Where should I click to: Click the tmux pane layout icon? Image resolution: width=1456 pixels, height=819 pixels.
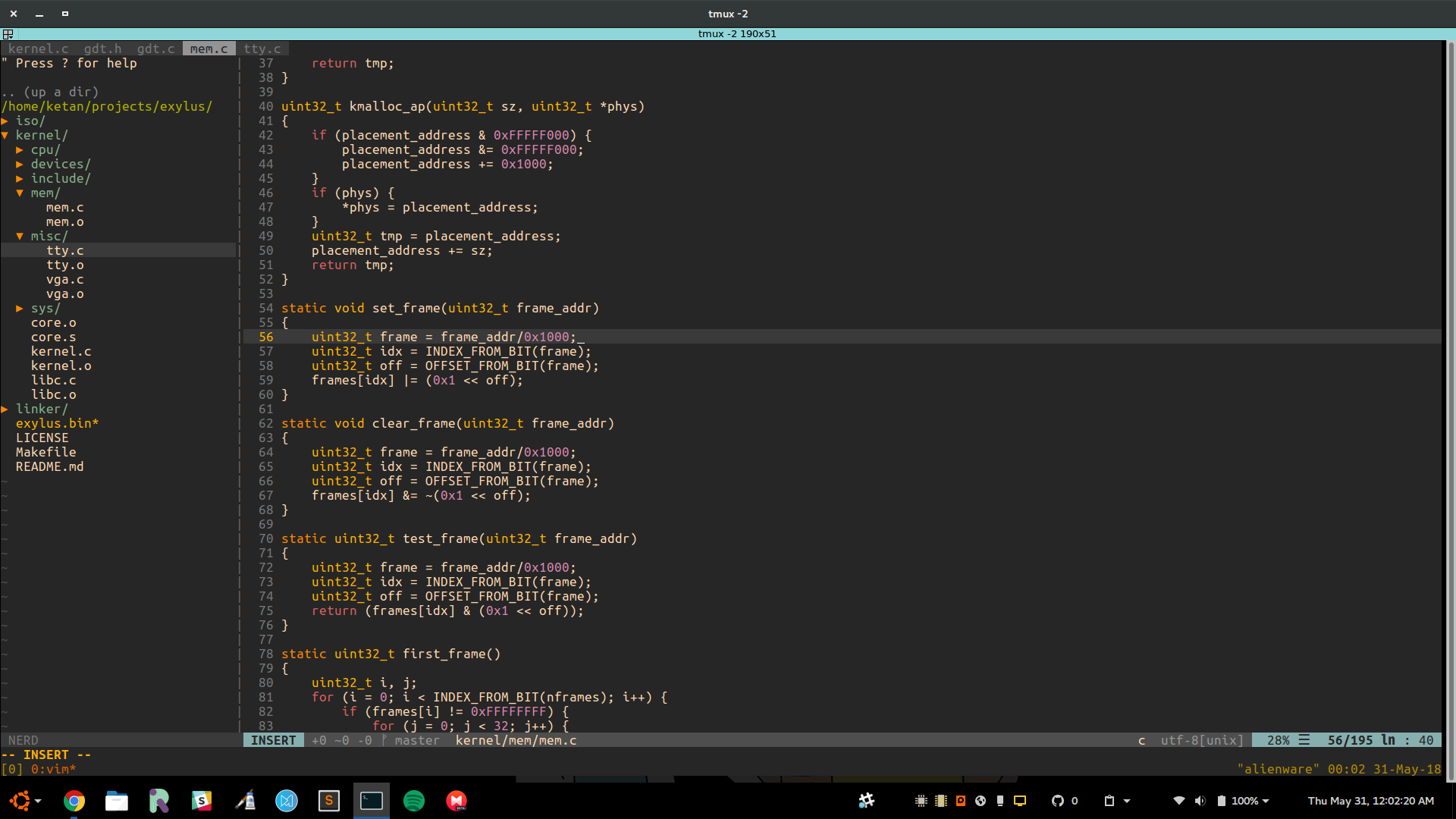tap(8, 34)
